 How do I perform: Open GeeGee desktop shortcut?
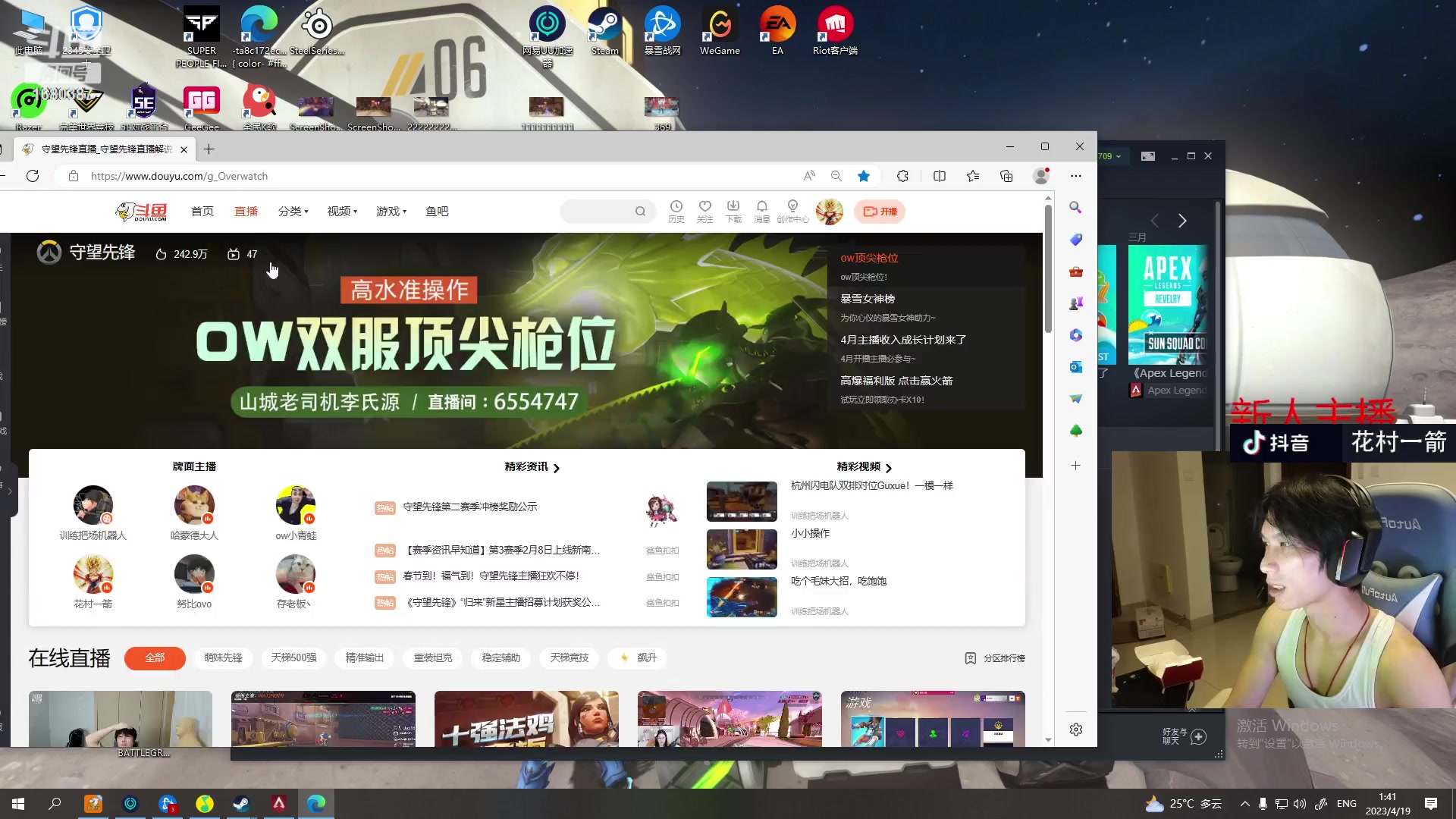point(201,108)
